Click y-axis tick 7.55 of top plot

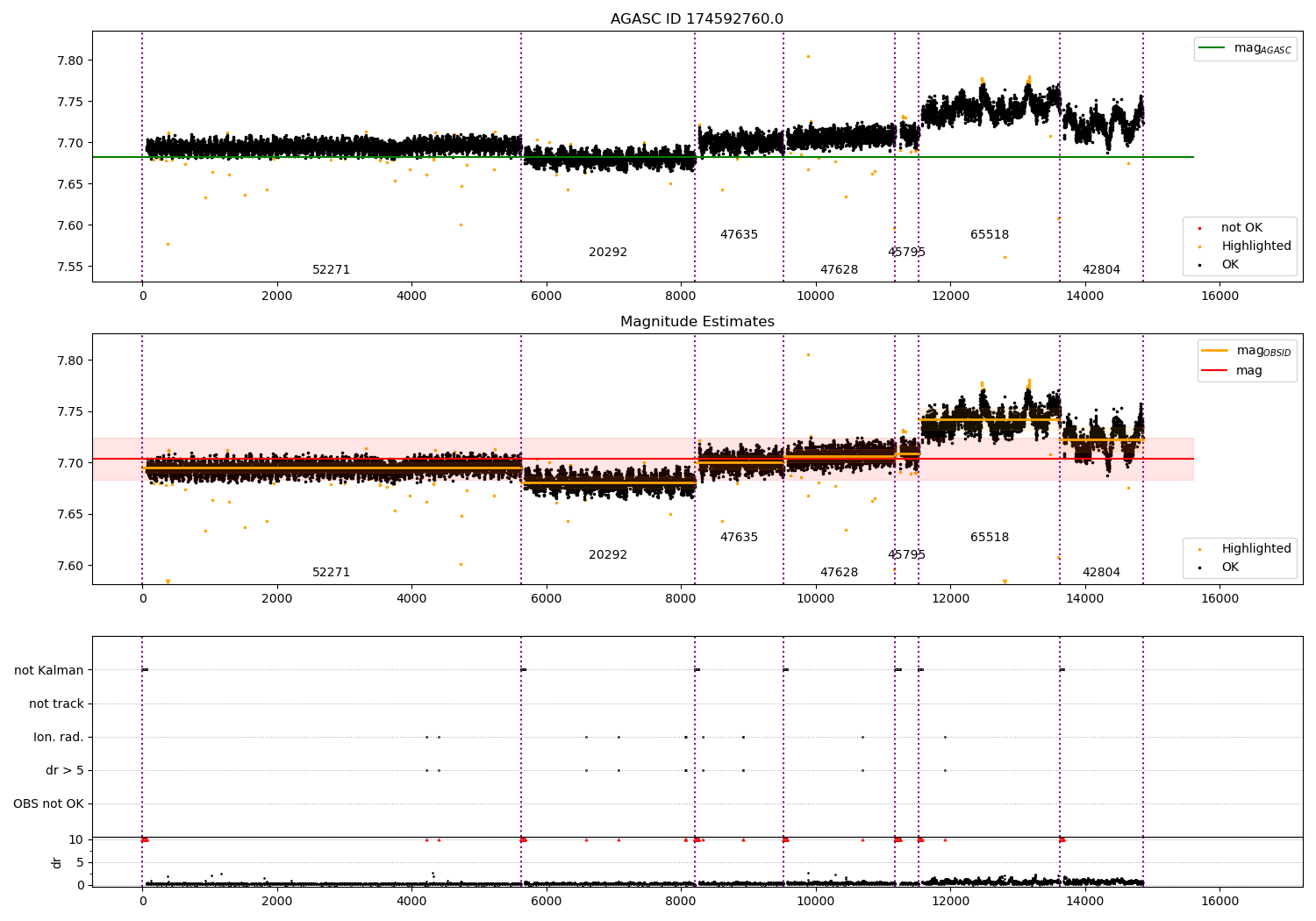[70, 267]
